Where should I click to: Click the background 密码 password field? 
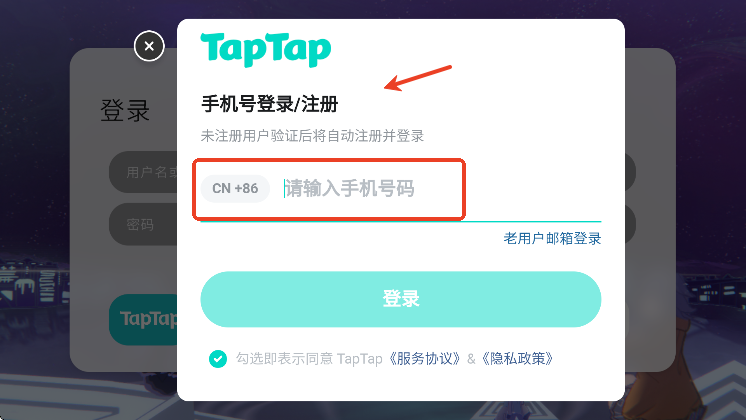(x=143, y=224)
